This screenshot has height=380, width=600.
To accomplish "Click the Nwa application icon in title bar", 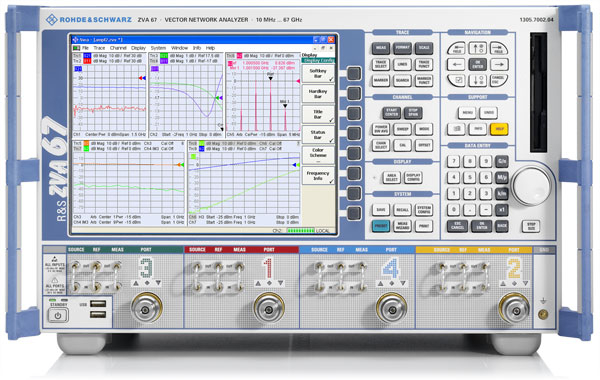I will coord(75,39).
